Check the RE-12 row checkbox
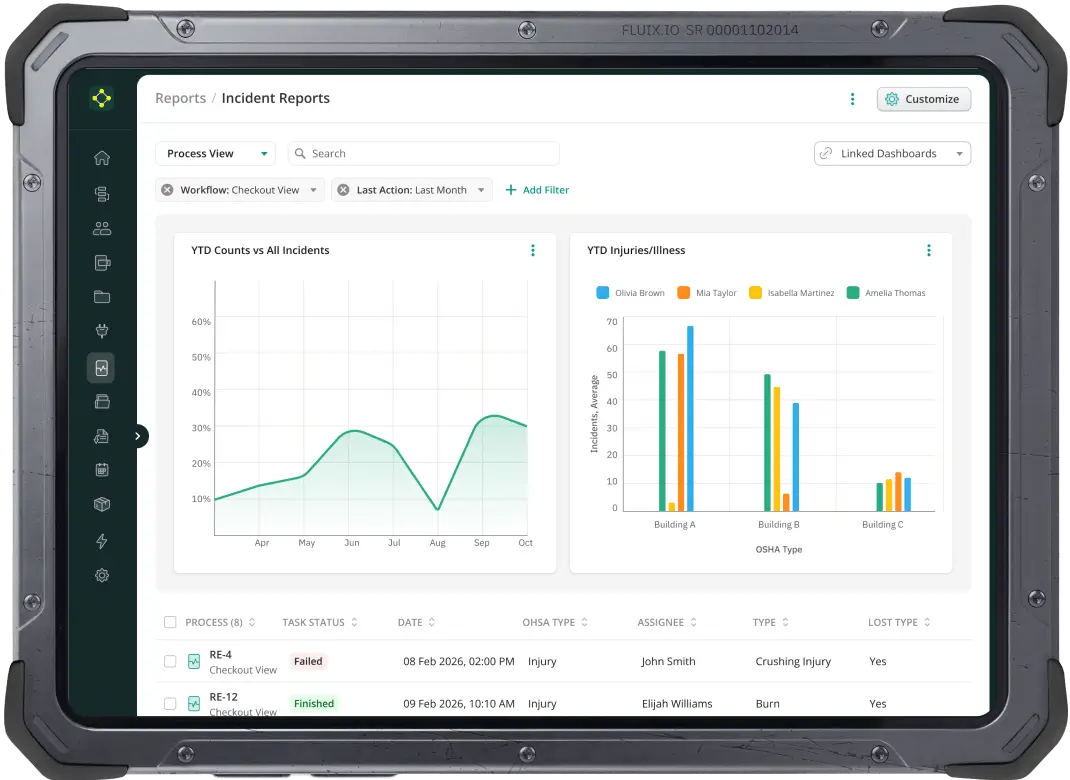Screen dimensions: 1070x780 (170, 703)
